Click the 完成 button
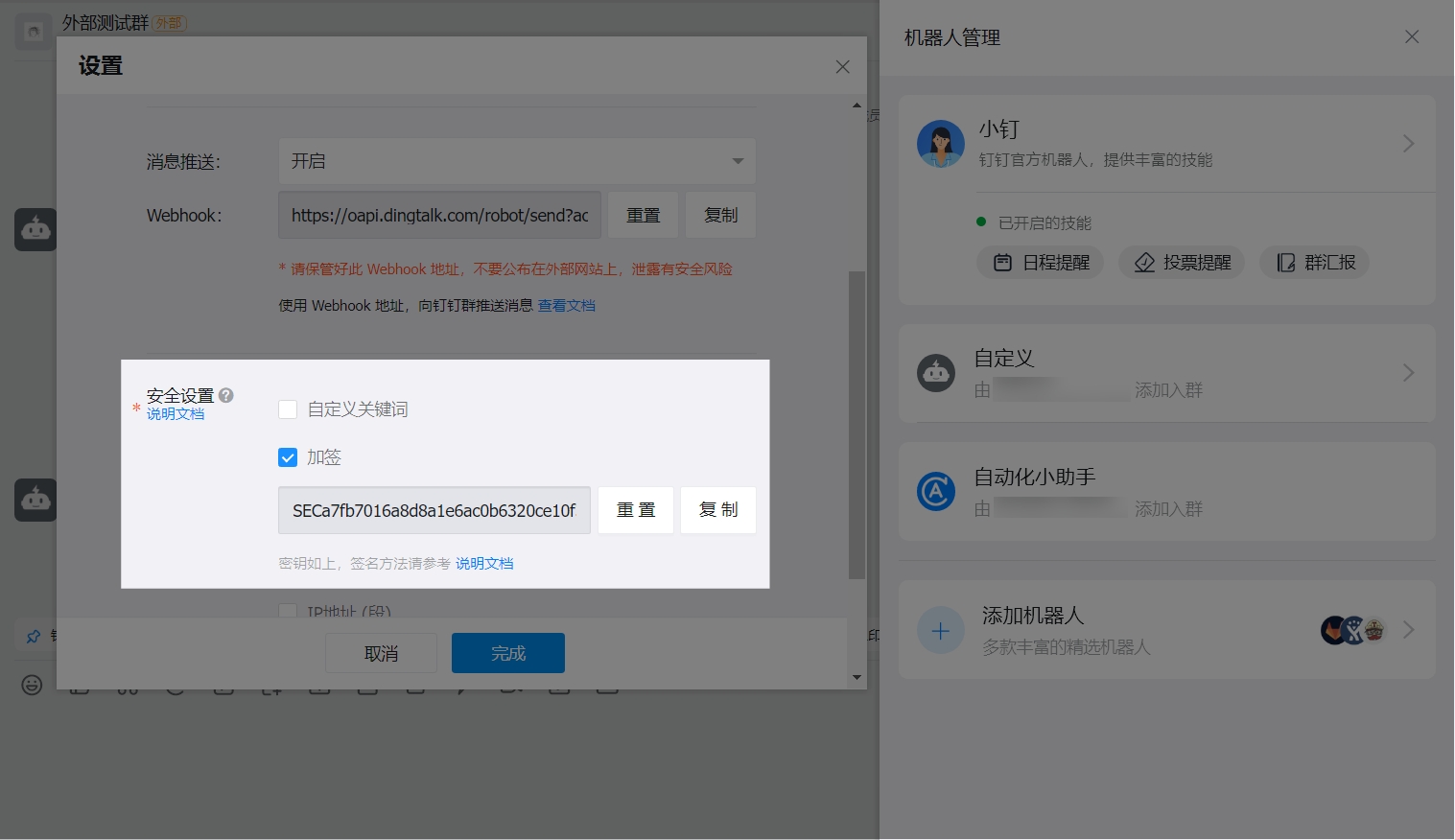 [x=508, y=653]
